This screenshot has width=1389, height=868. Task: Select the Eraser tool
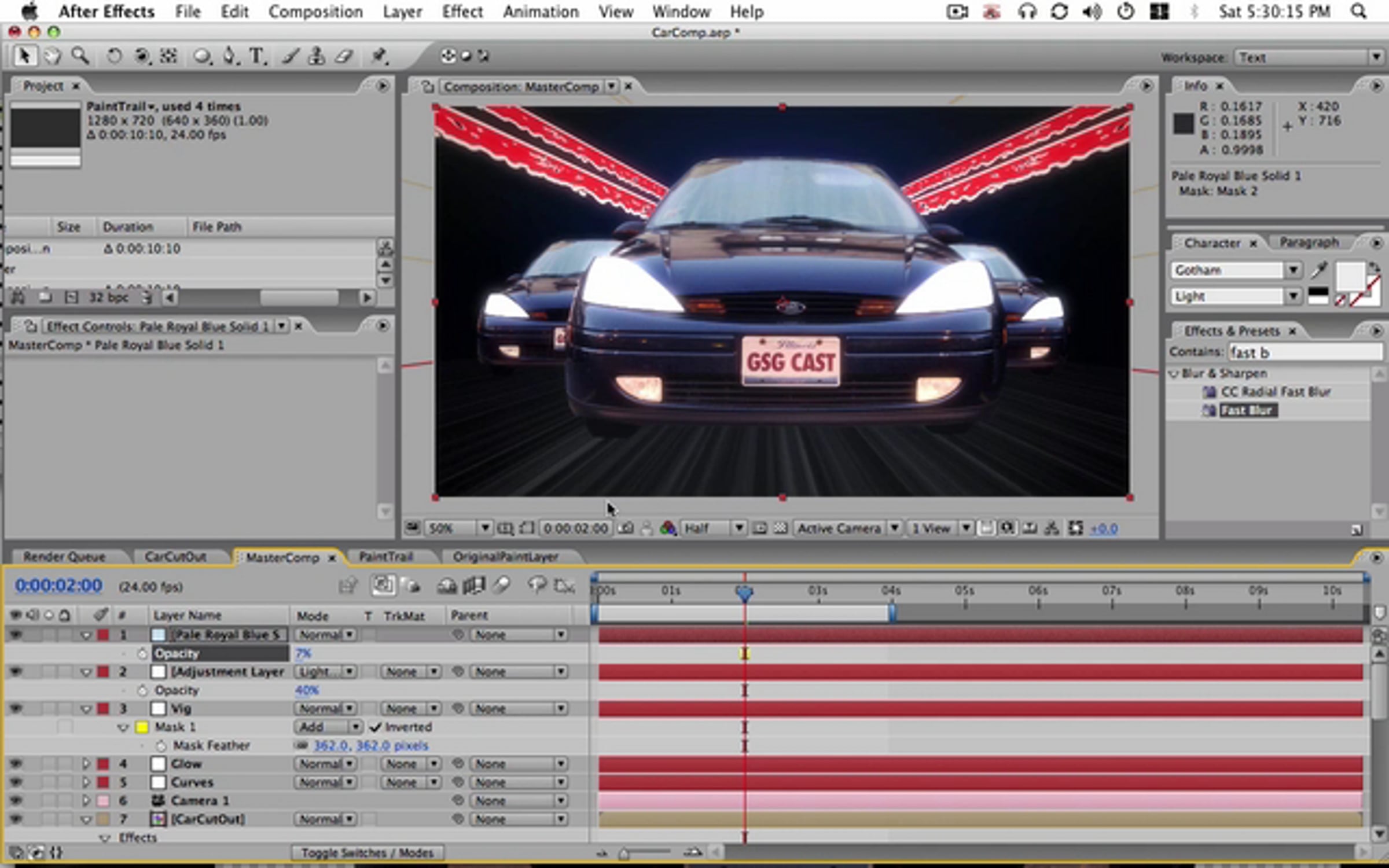pos(344,56)
